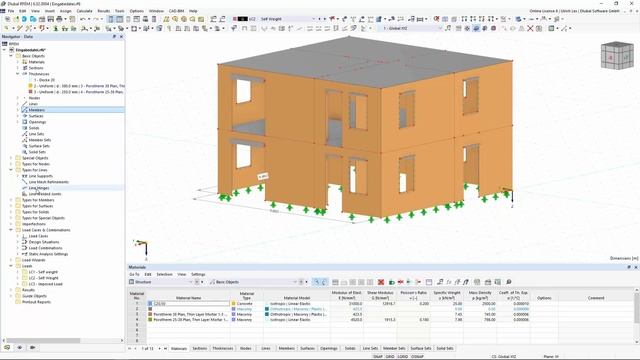This screenshot has width=640, height=360.
Task: Click the Redo icon in the toolbar
Action: point(96,19)
